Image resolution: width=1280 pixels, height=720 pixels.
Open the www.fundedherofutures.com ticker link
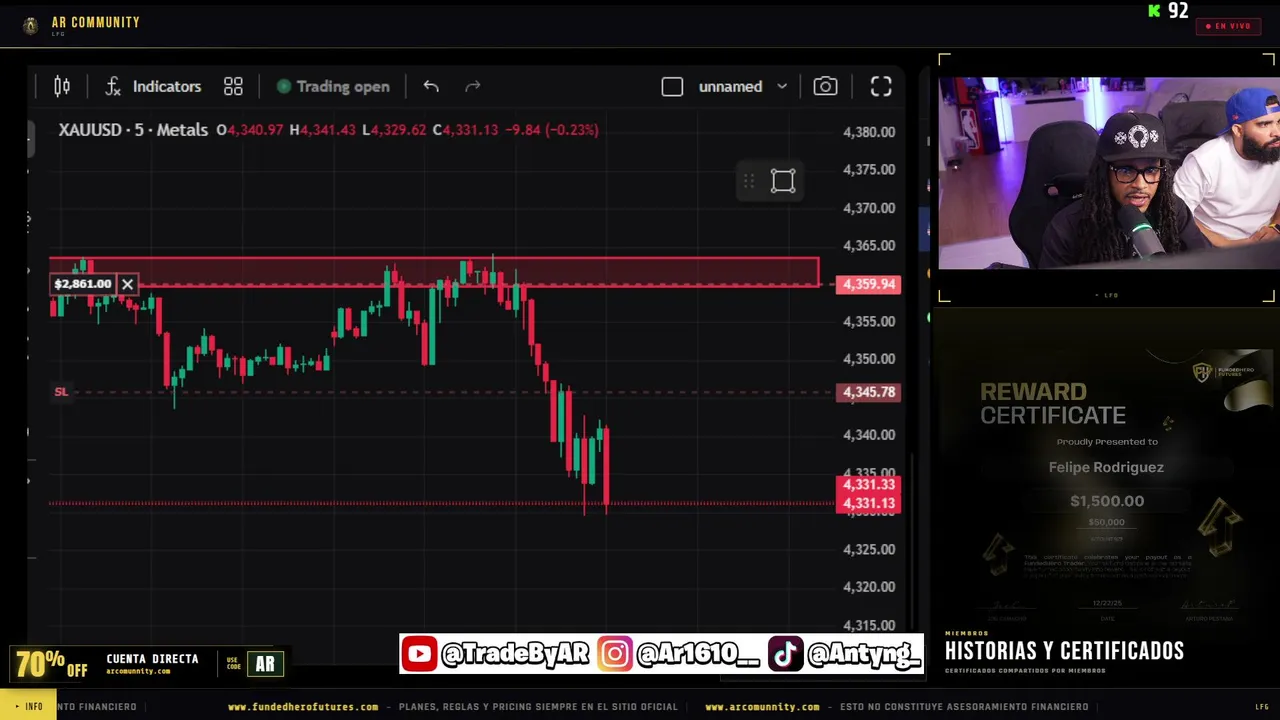(x=303, y=707)
